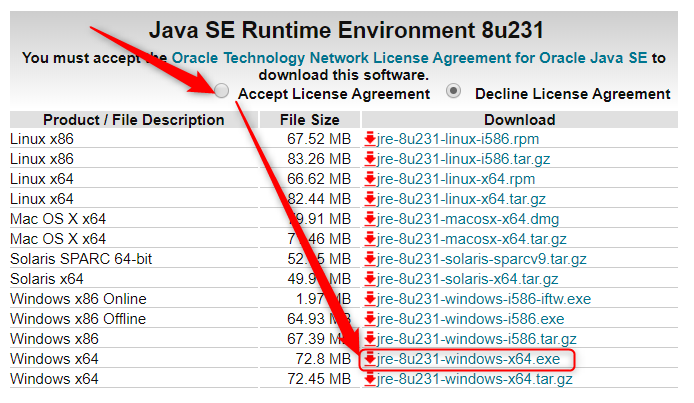This screenshot has width=694, height=403.
Task: Download jre-8u231-linux-x64.tar.gz
Action: tap(461, 199)
